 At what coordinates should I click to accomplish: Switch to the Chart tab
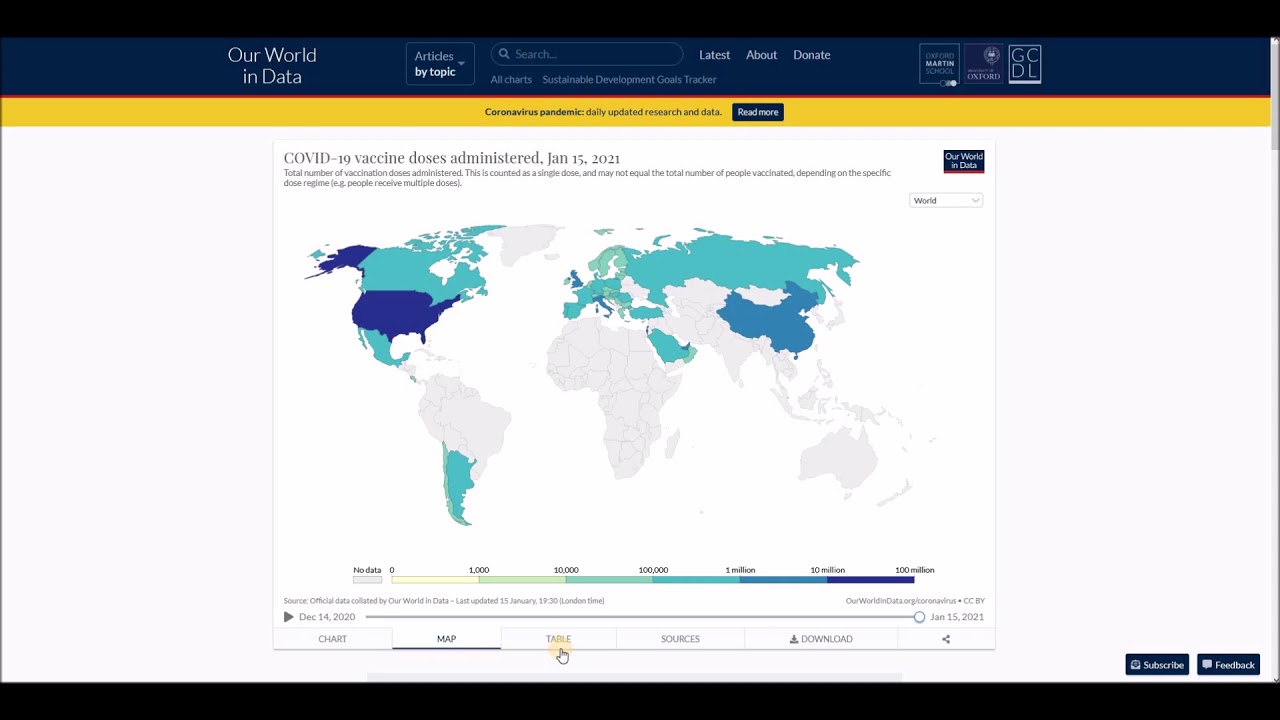pos(332,639)
